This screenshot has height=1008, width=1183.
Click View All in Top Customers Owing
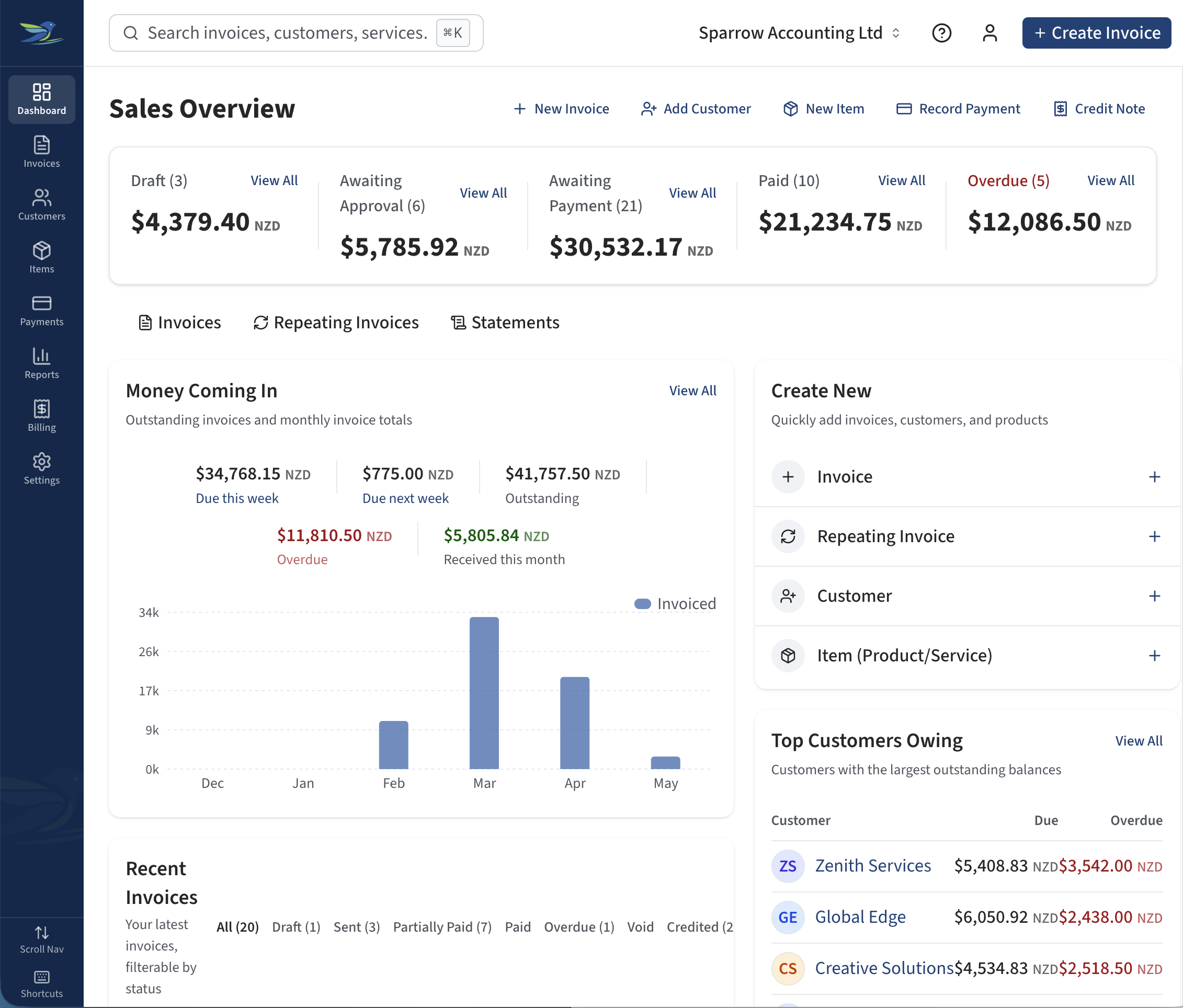[x=1139, y=741]
